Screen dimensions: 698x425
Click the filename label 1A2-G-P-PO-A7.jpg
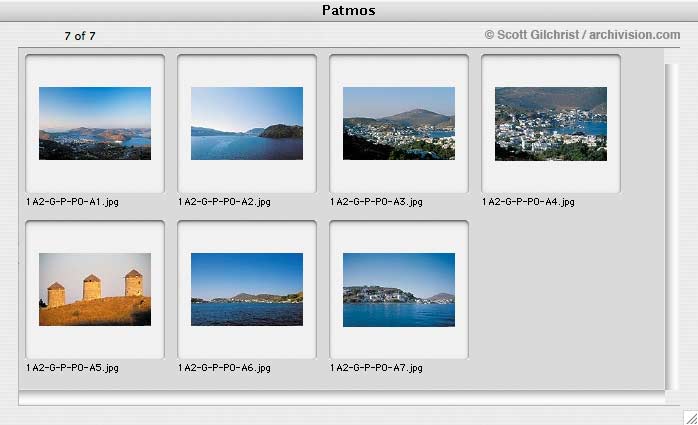pyautogui.click(x=376, y=368)
